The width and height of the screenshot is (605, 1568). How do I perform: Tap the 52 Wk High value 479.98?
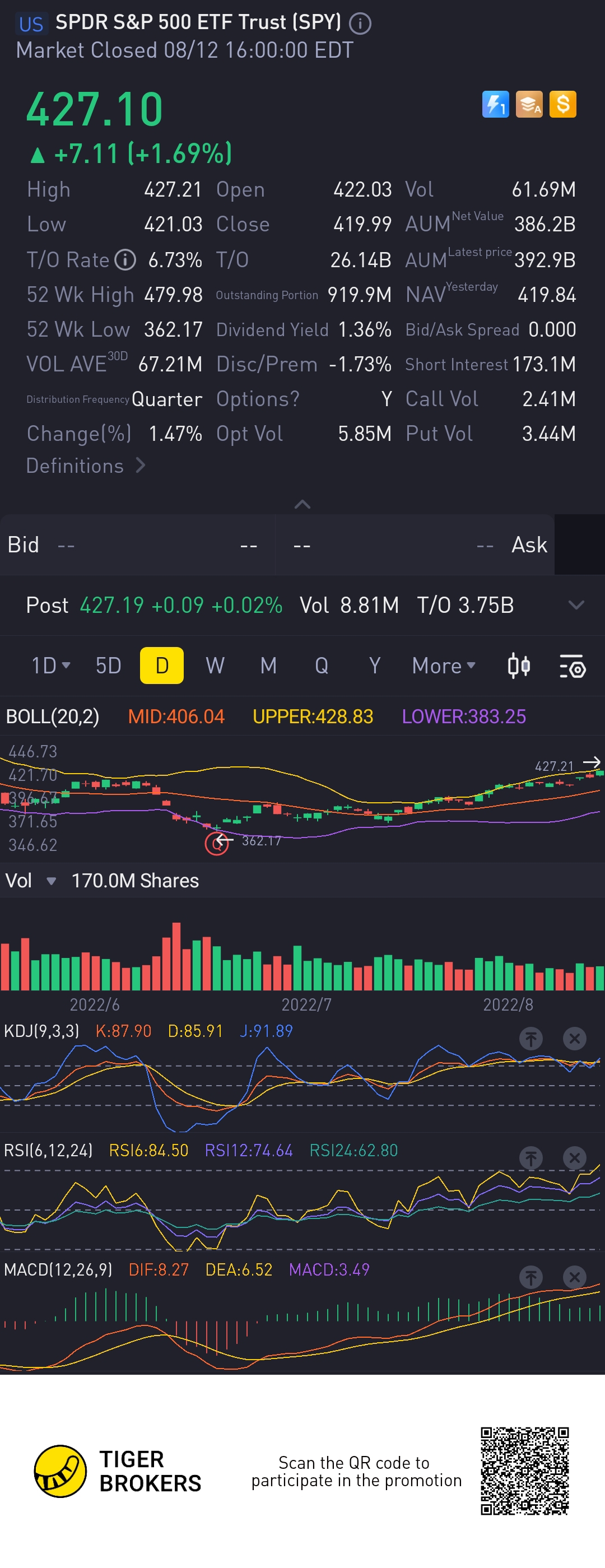point(173,295)
